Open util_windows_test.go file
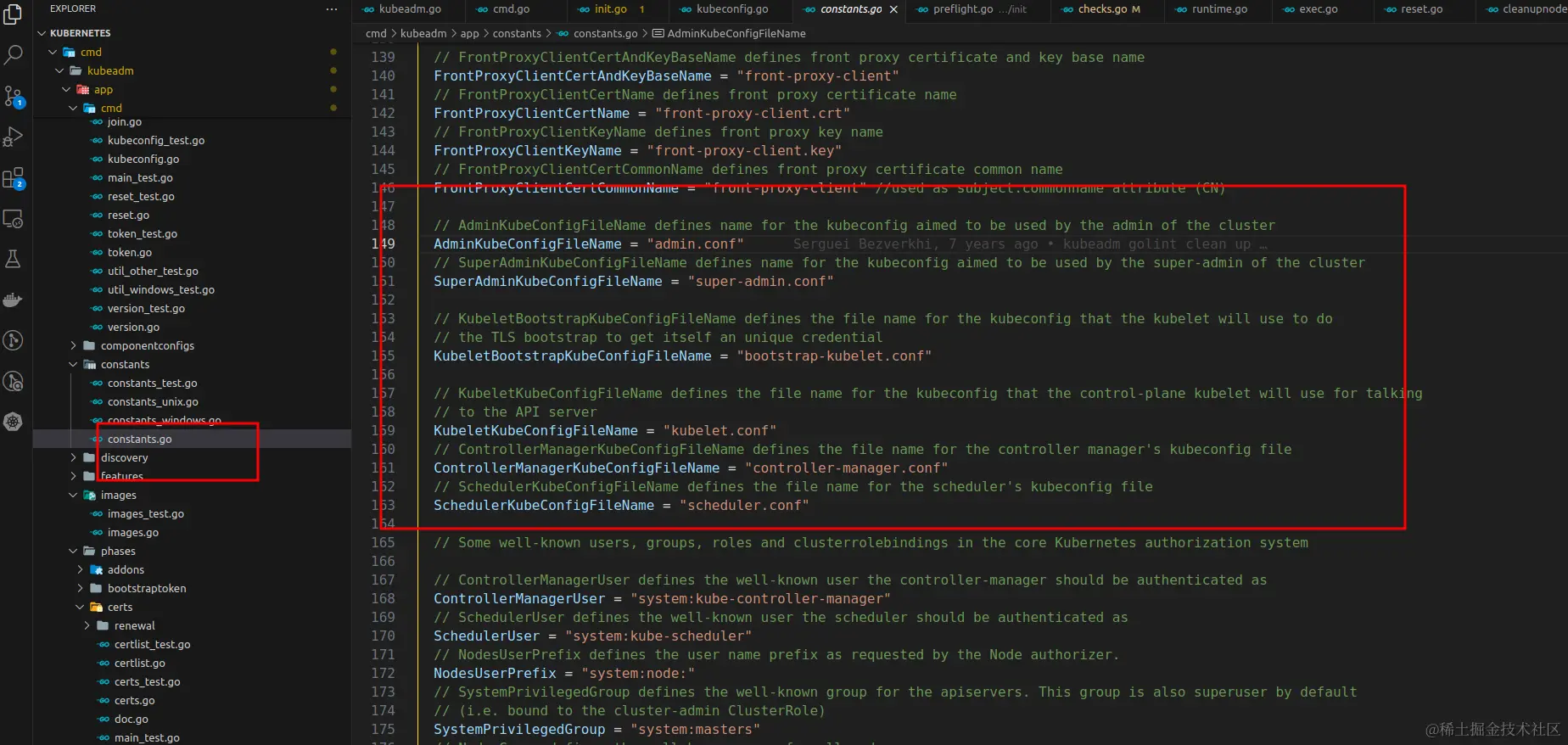1568x745 pixels. (x=160, y=289)
